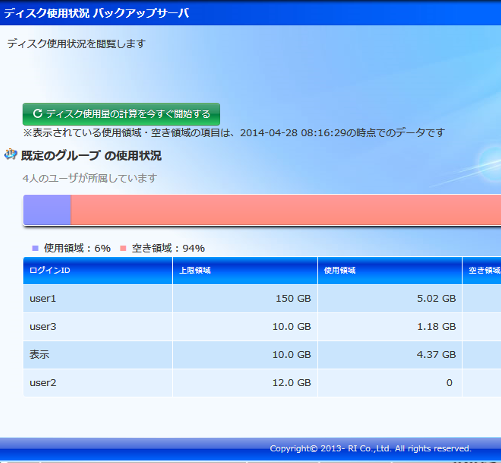The width and height of the screenshot is (501, 463).
Task: Click the pink 空き領域 legend swatch
Action: pos(123,248)
